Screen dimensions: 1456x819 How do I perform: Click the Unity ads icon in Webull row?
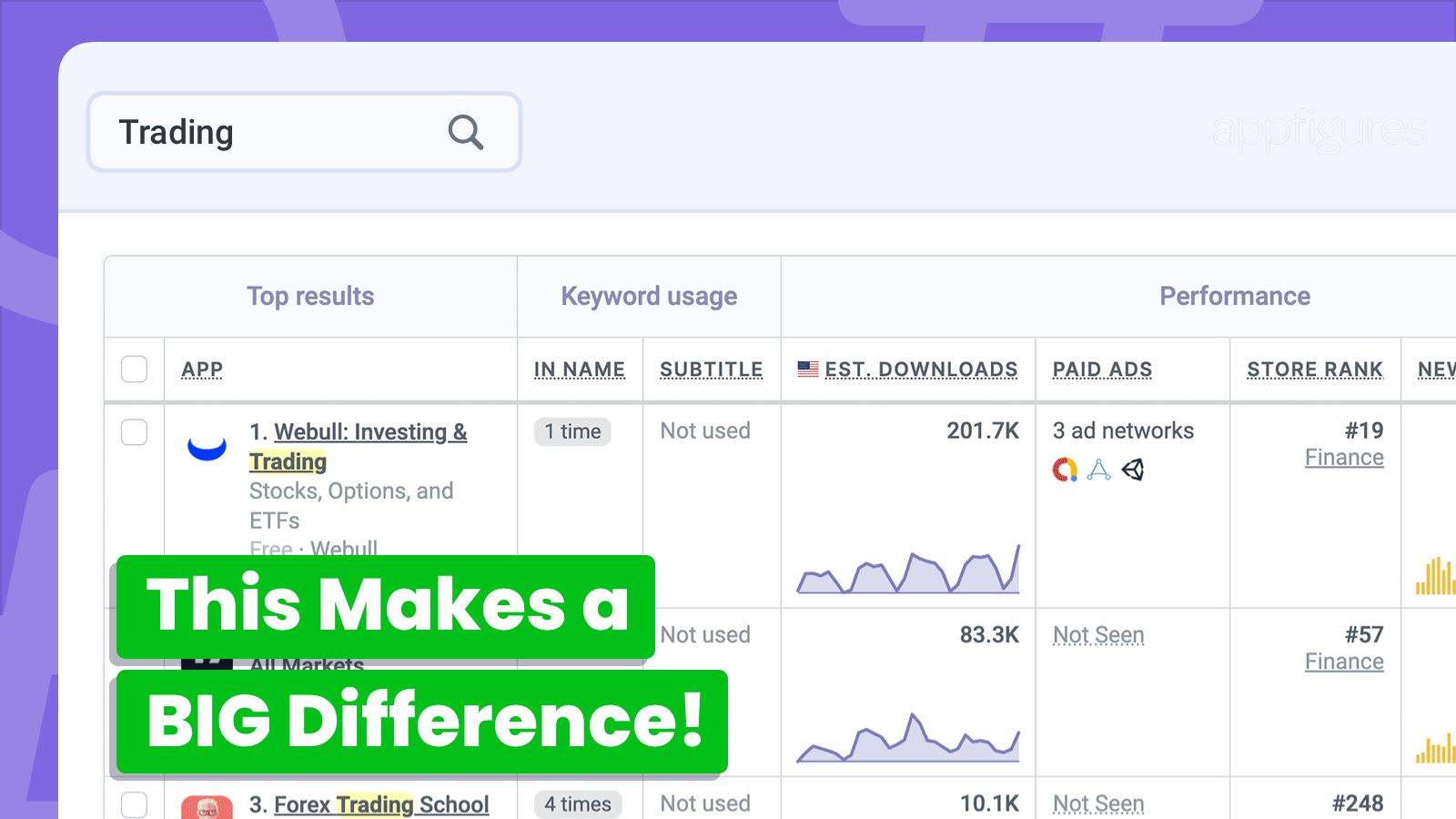click(x=1133, y=470)
